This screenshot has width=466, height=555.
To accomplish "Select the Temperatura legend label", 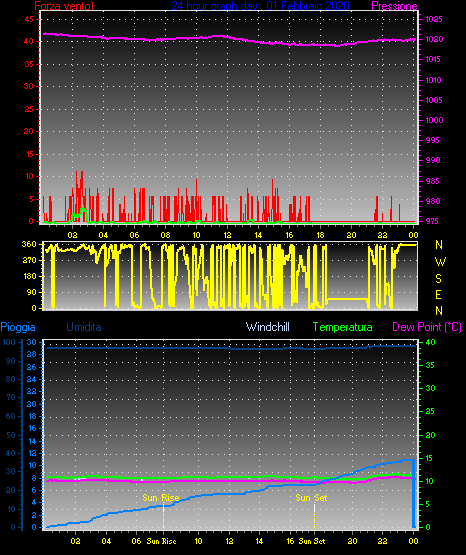I will [343, 327].
